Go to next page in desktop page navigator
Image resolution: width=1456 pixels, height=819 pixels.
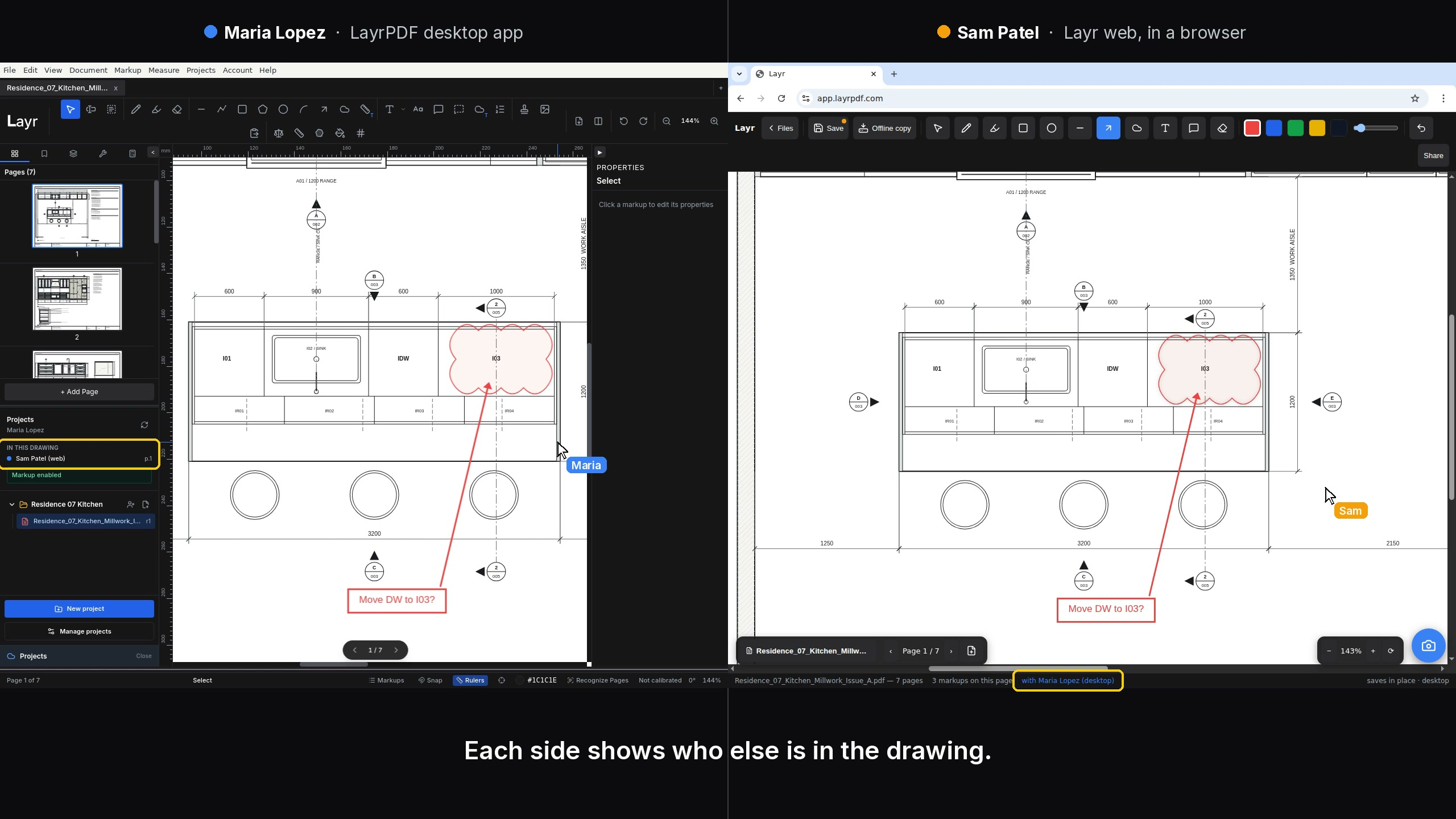[x=396, y=650]
